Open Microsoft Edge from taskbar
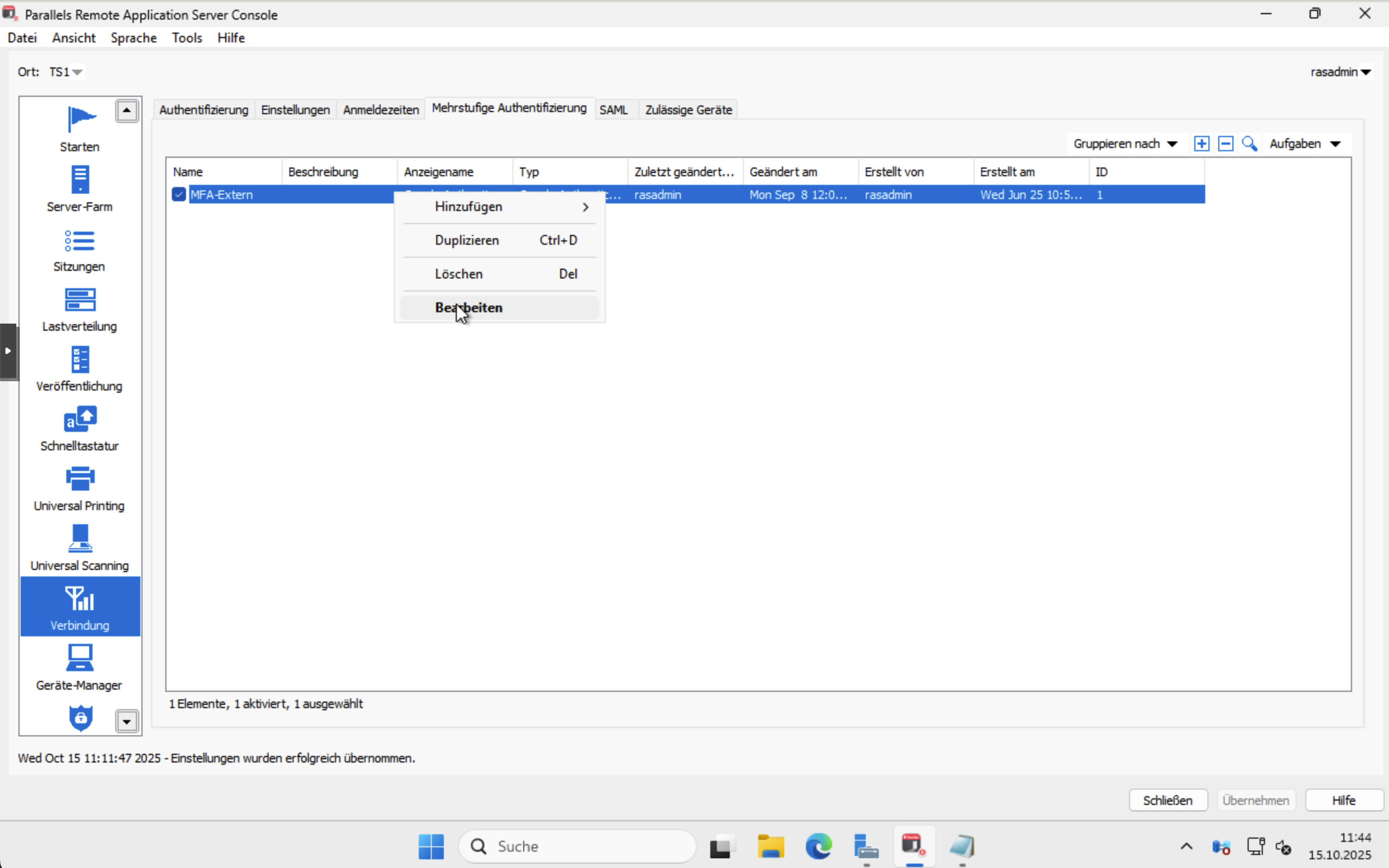This screenshot has height=868, width=1389. 818,846
